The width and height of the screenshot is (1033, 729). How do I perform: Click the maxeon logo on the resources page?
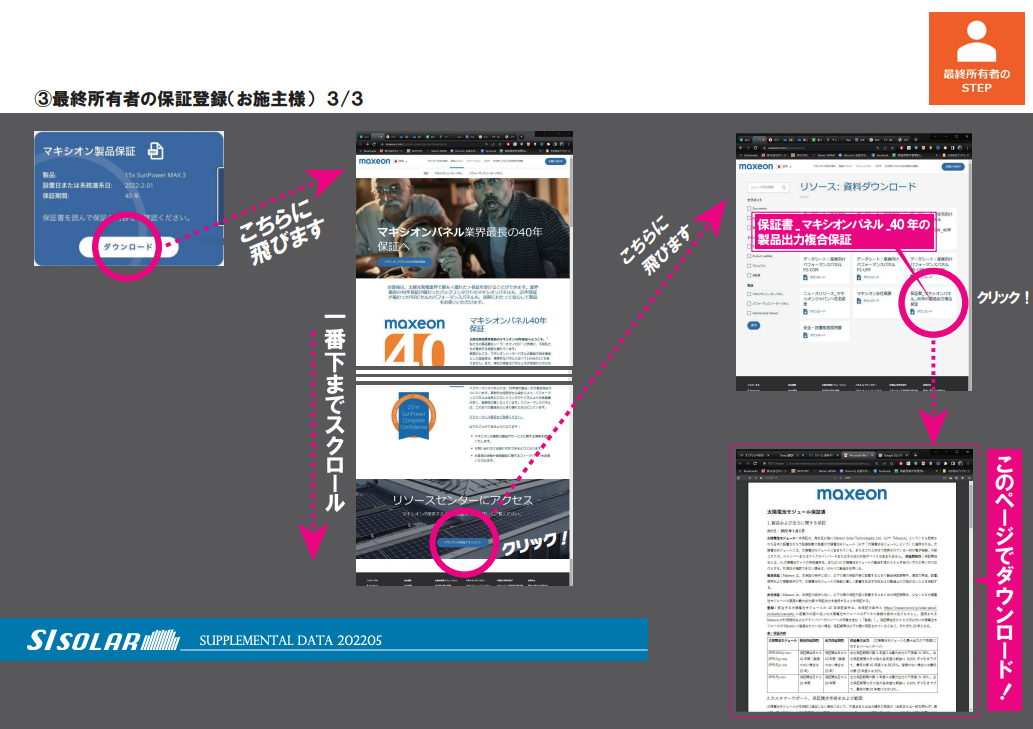(756, 167)
